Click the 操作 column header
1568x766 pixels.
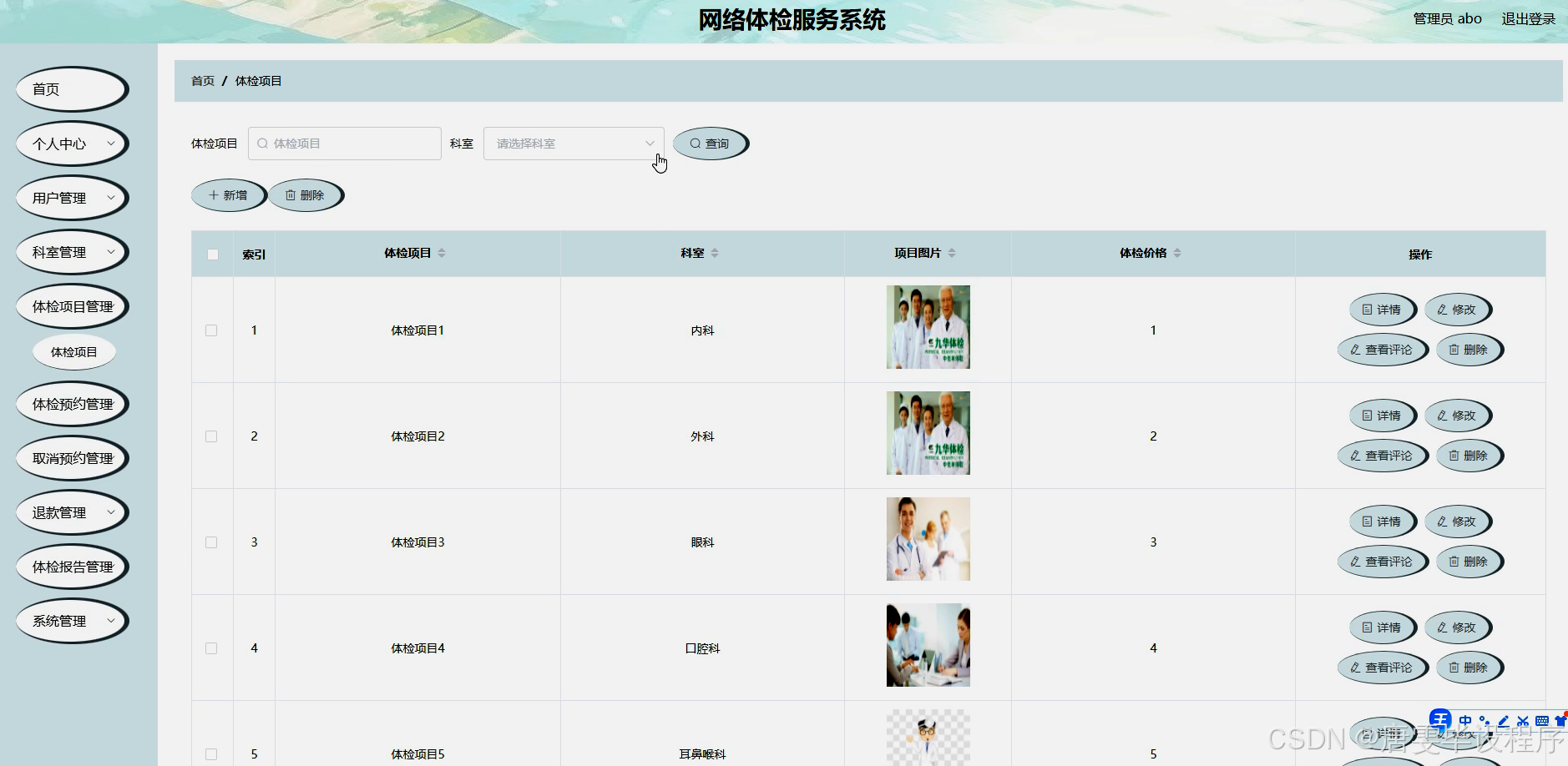1419,254
